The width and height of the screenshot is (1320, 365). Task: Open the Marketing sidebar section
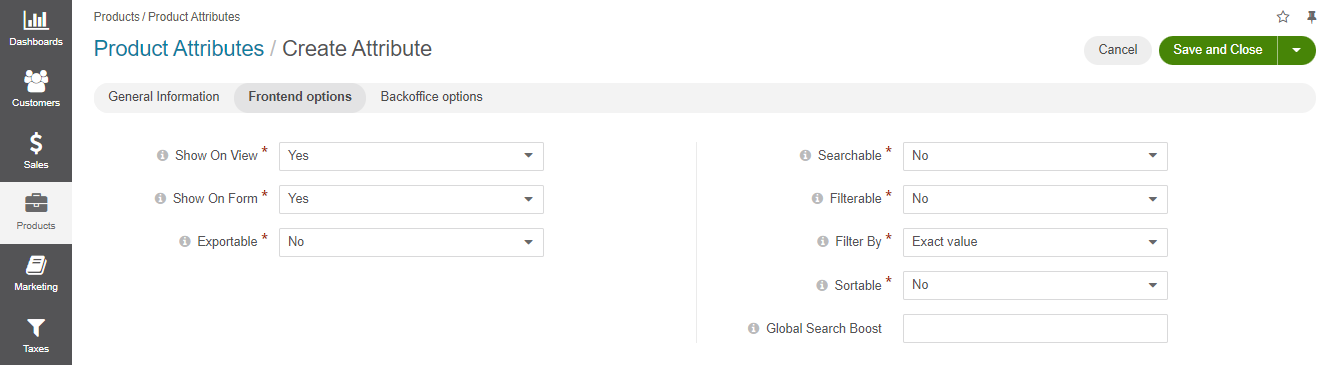36,274
